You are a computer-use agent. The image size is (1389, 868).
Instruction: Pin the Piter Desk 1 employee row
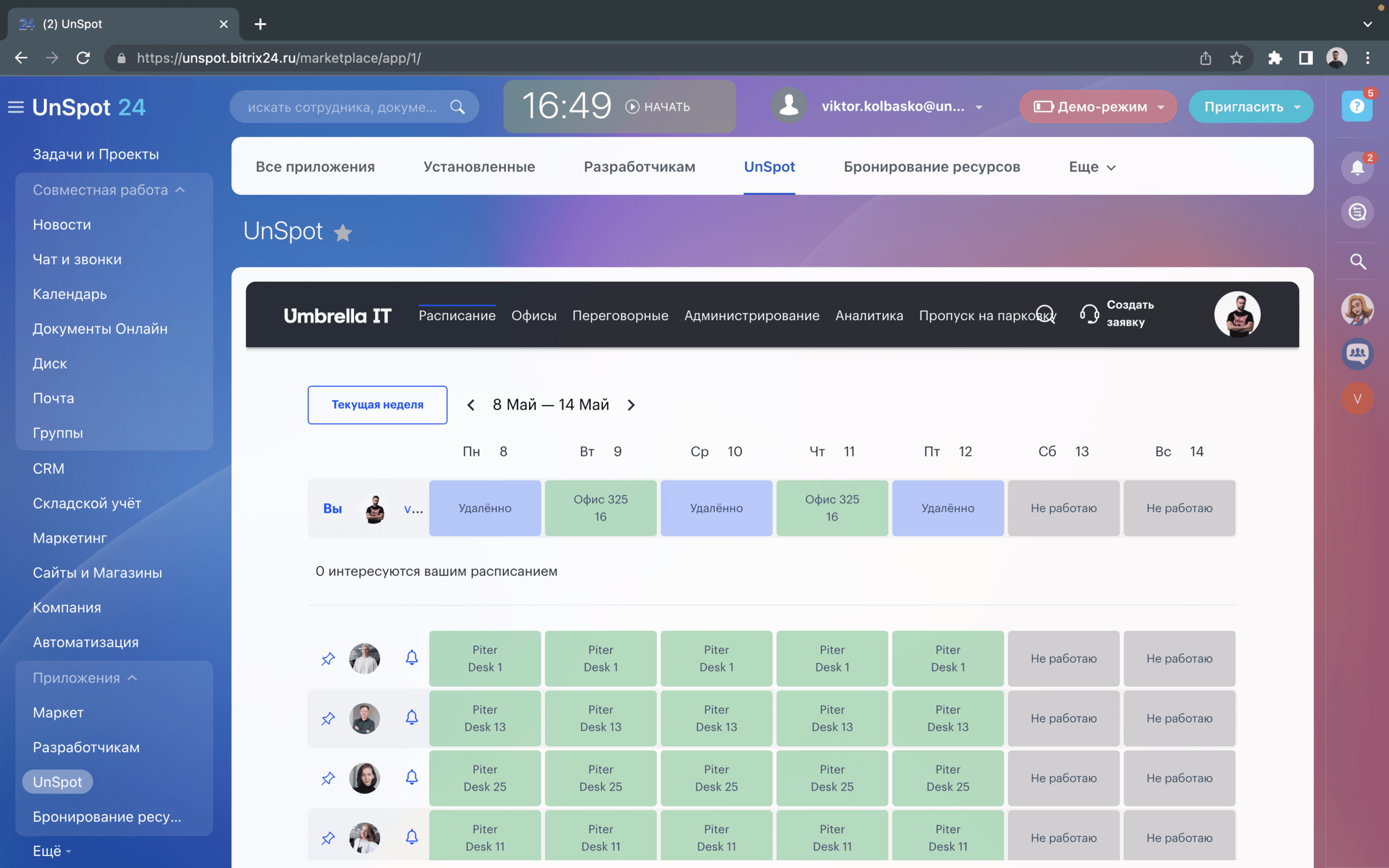(x=328, y=658)
